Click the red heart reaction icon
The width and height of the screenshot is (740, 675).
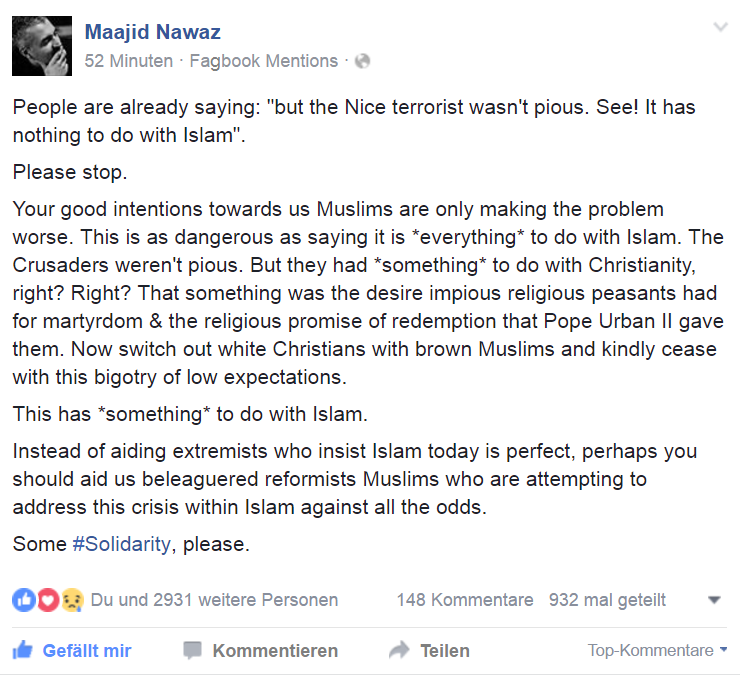click(46, 600)
